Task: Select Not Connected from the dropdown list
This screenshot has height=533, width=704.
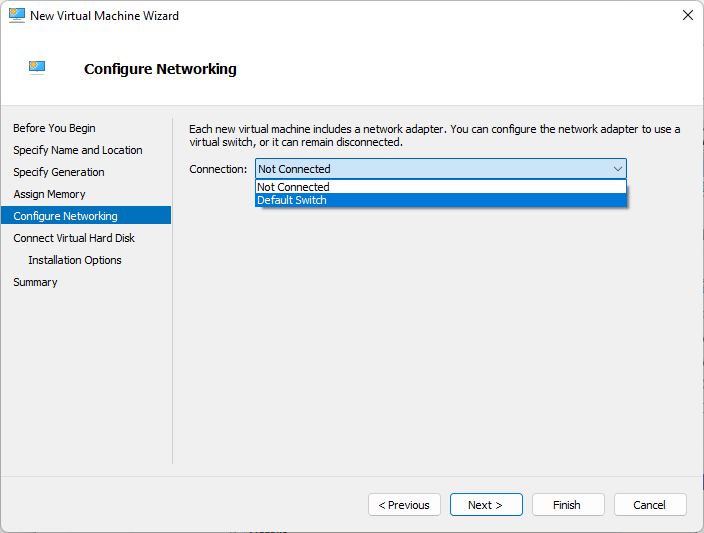Action: pos(293,187)
